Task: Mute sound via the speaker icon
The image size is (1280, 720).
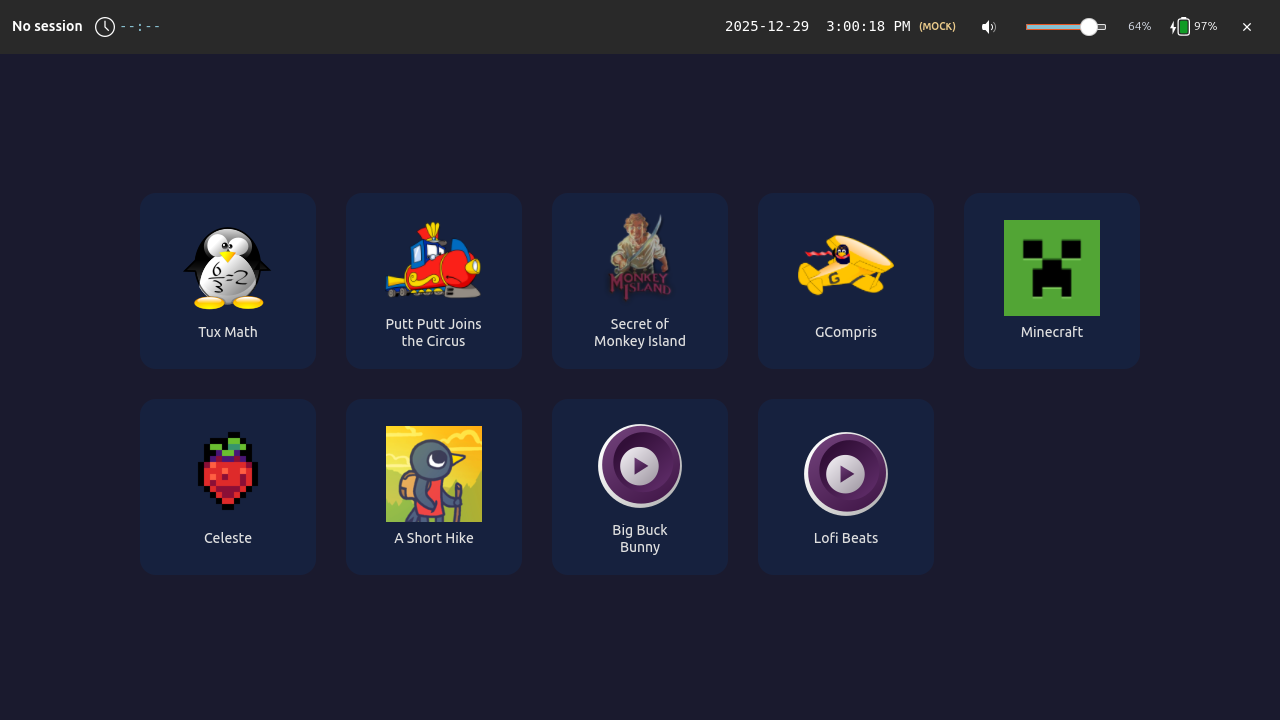Action: (x=988, y=27)
